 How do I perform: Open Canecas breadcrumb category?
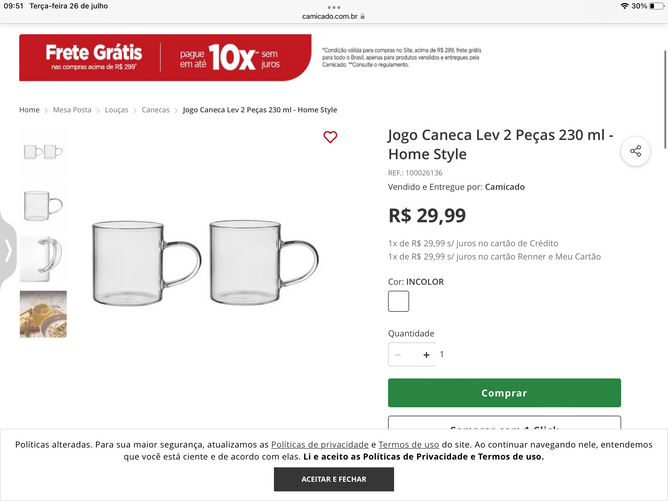tap(155, 110)
